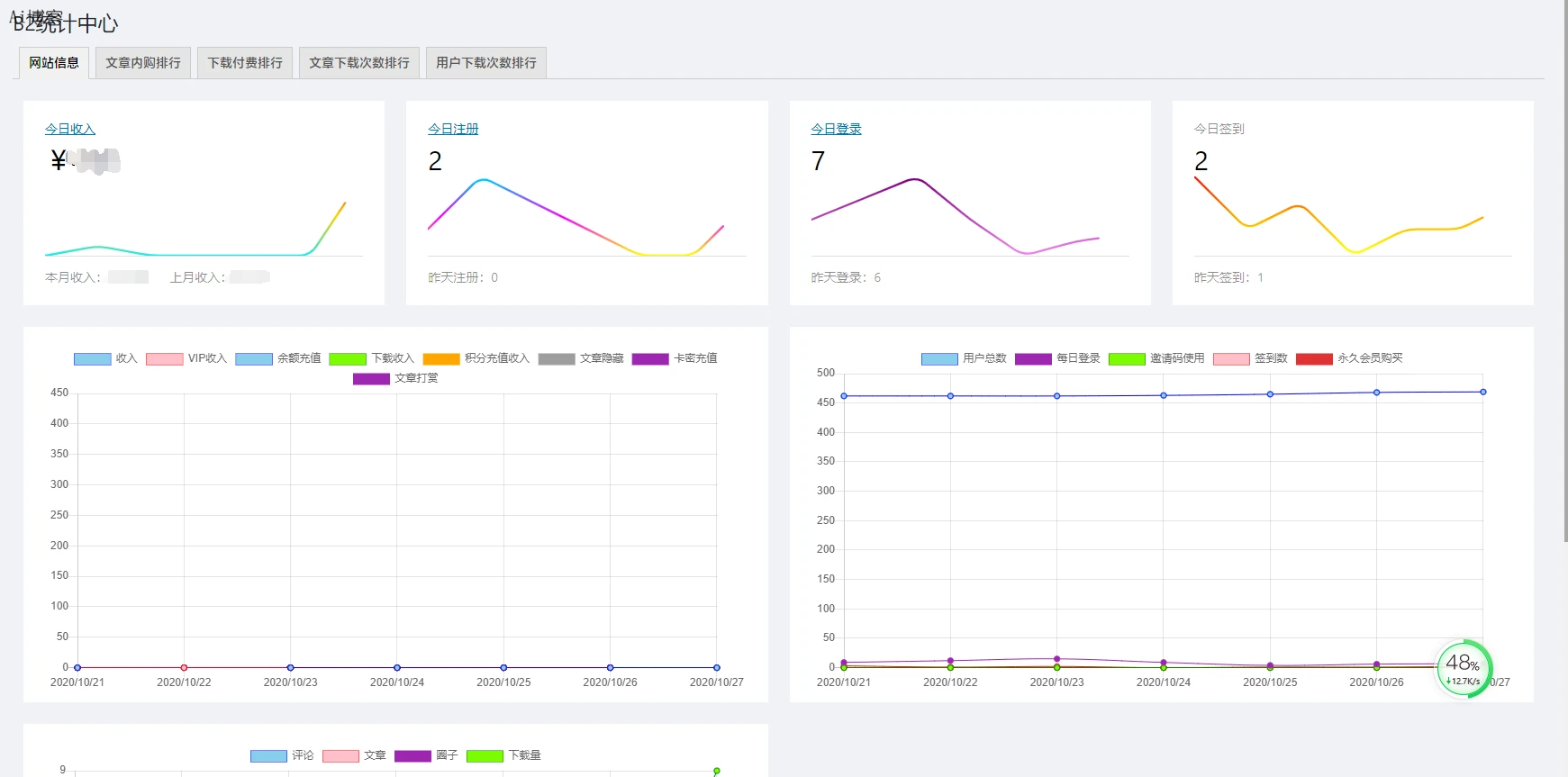Select the 下载付费排行 tab

tap(245, 63)
